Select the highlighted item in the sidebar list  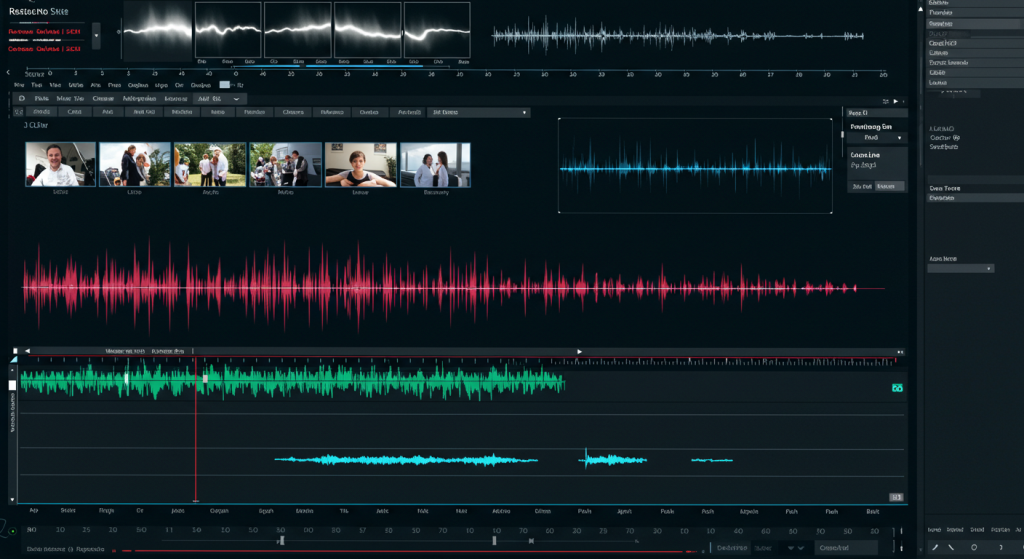pos(962,23)
